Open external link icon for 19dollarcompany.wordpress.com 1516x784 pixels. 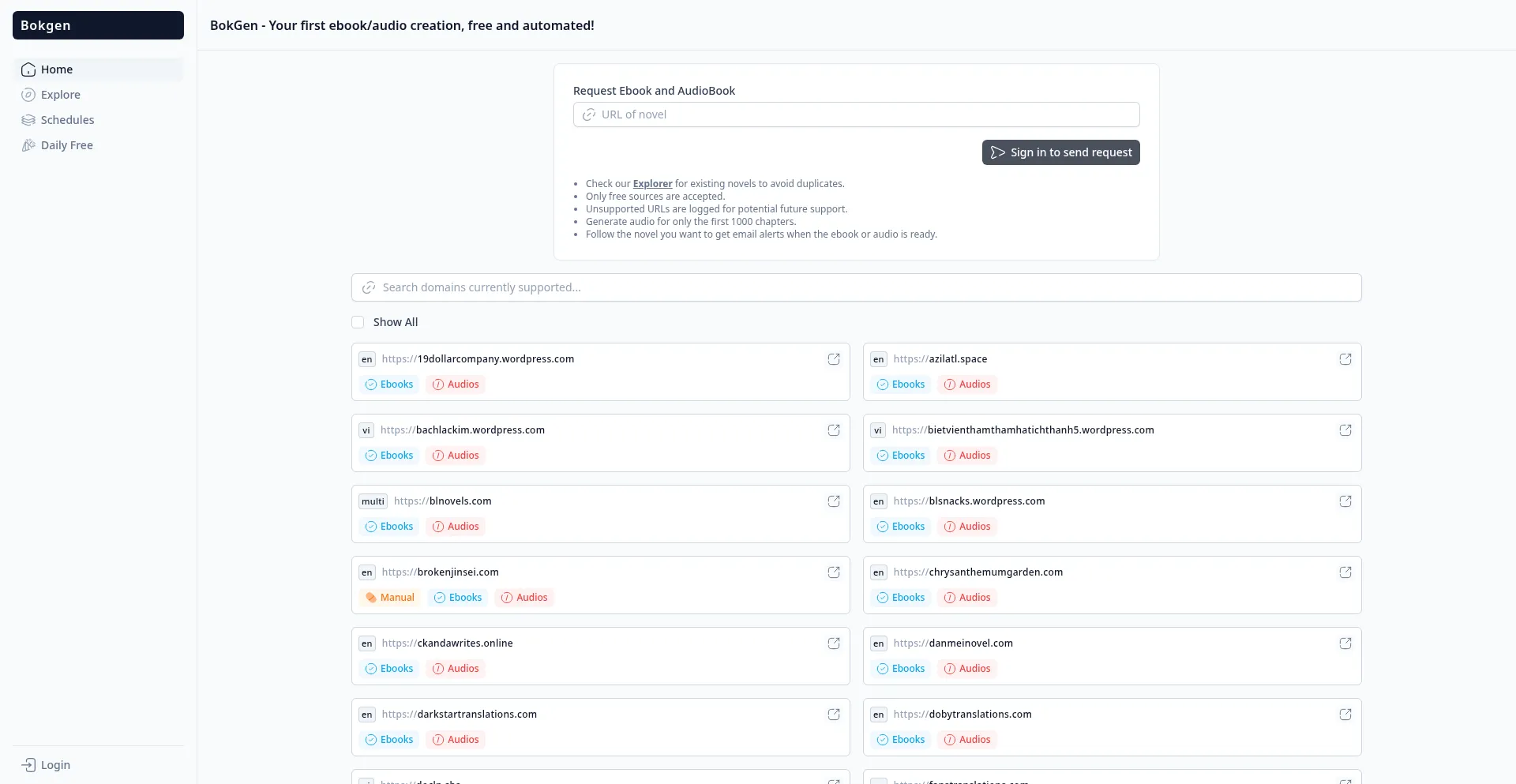pyautogui.click(x=833, y=359)
